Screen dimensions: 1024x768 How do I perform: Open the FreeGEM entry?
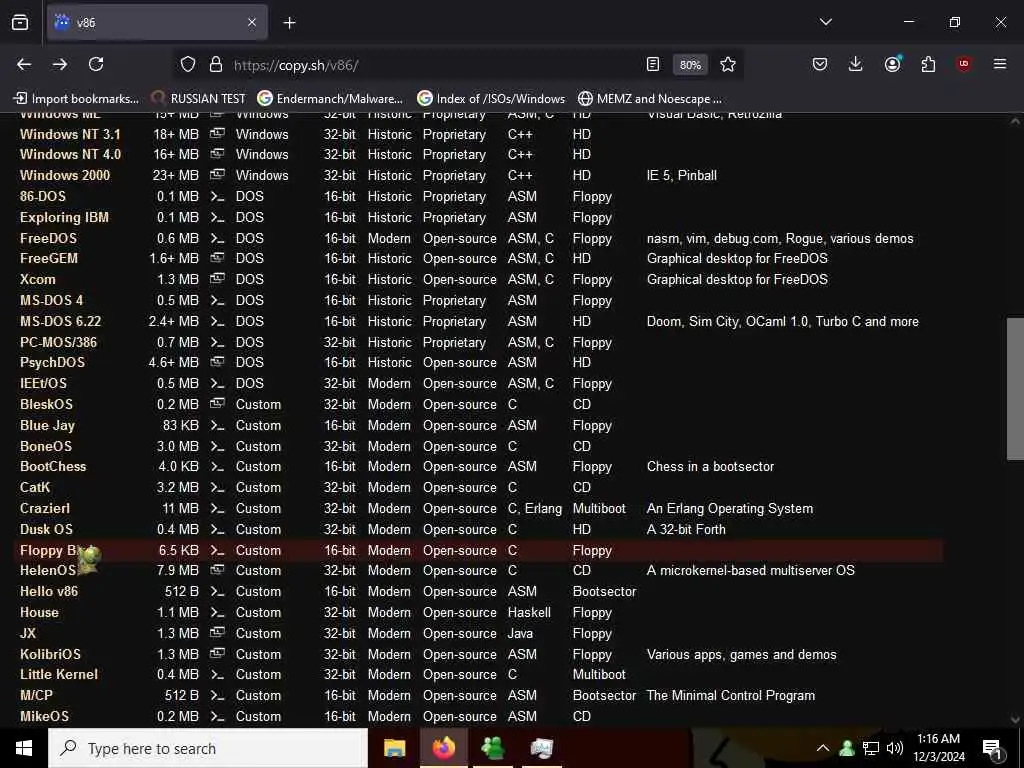48,259
